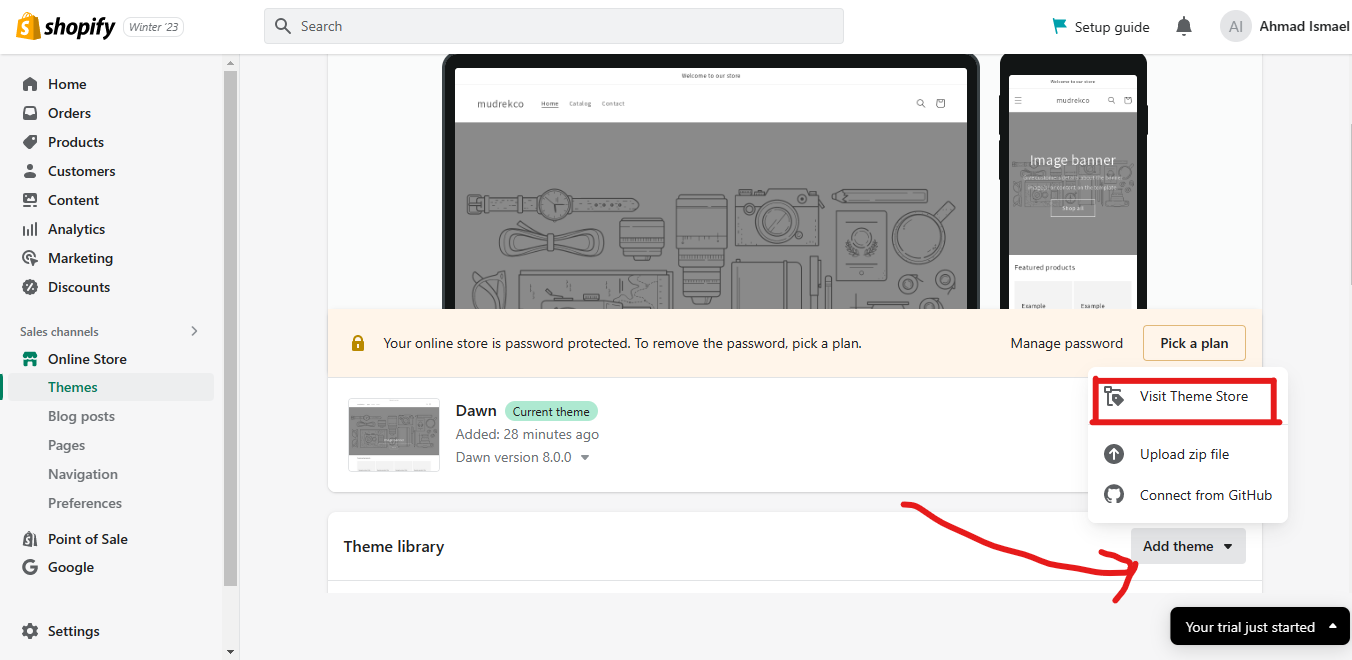
Task: Click the Google G icon
Action: point(30,567)
